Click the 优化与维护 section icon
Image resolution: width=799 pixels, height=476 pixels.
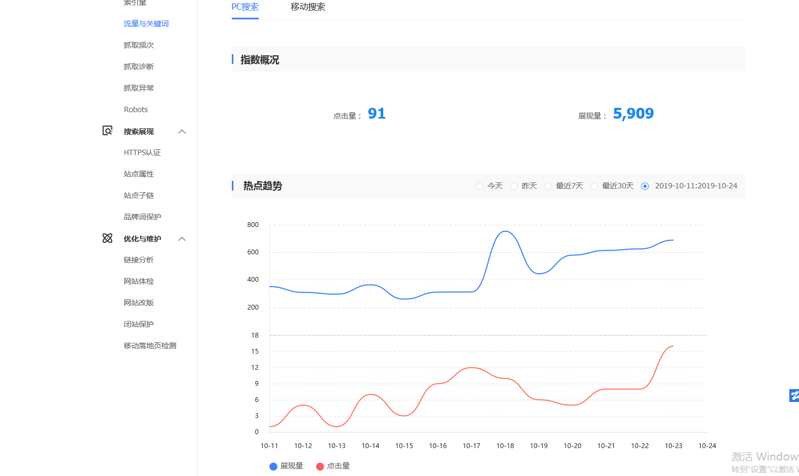tap(107, 238)
